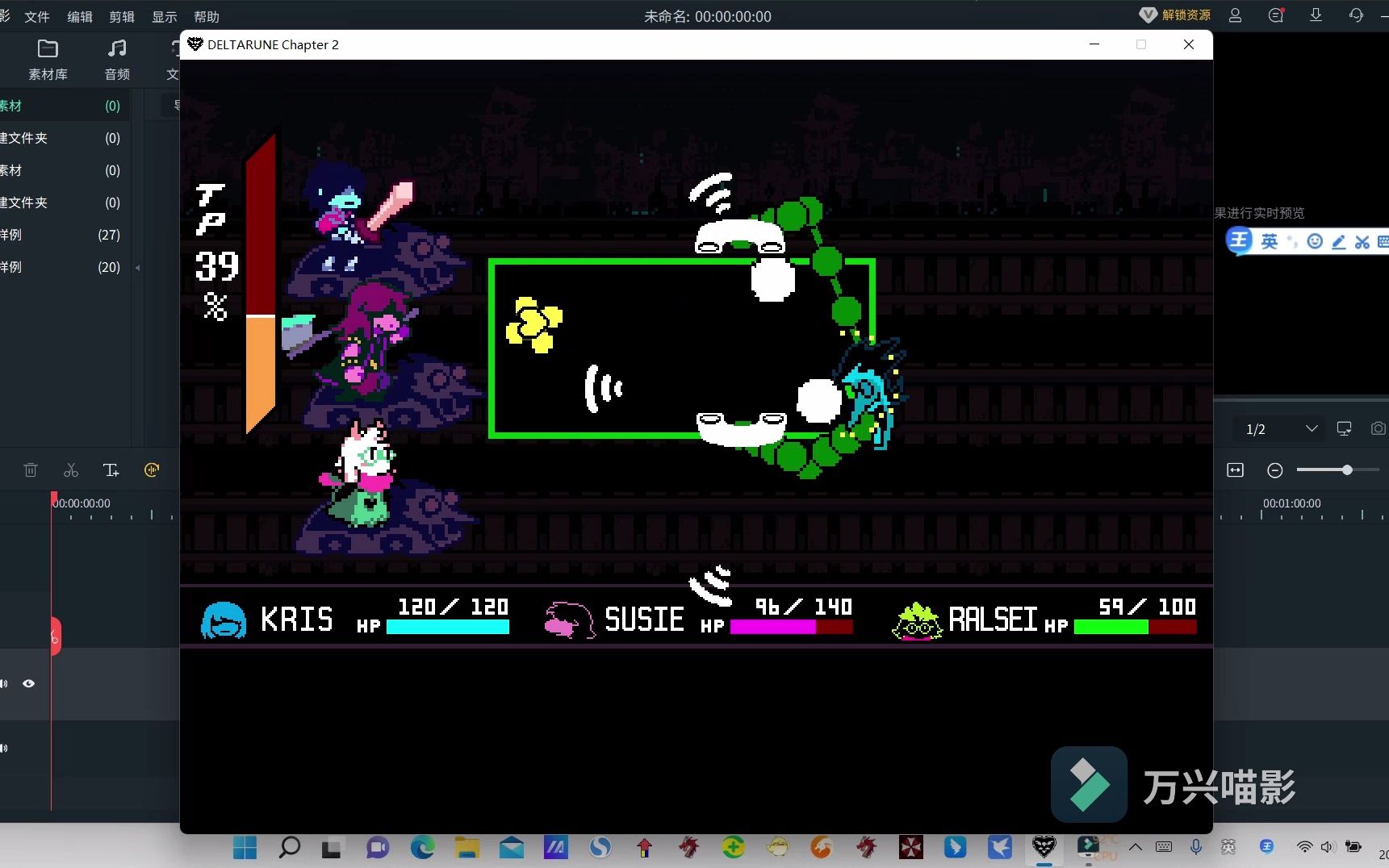
Task: Click the yellow audio beat detection icon
Action: 152,469
